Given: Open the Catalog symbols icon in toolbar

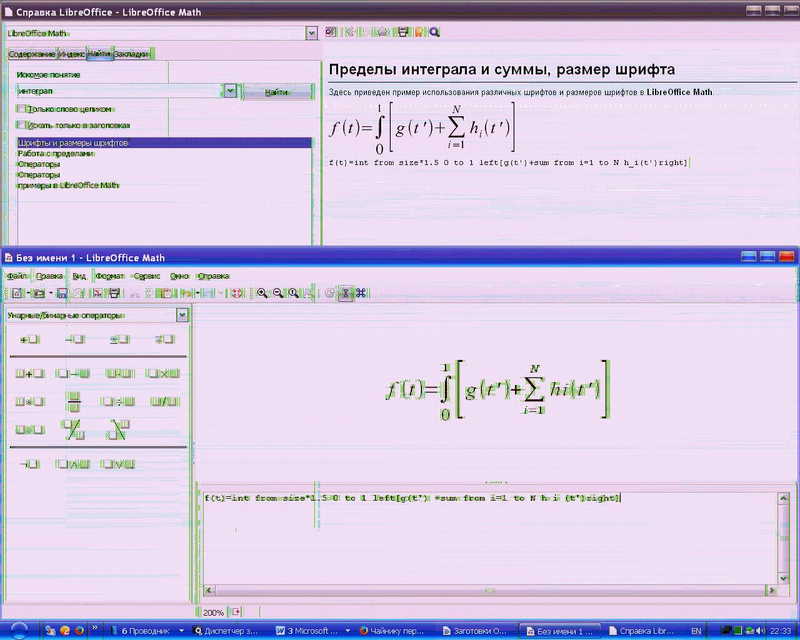Looking at the screenshot, I should tap(360, 293).
